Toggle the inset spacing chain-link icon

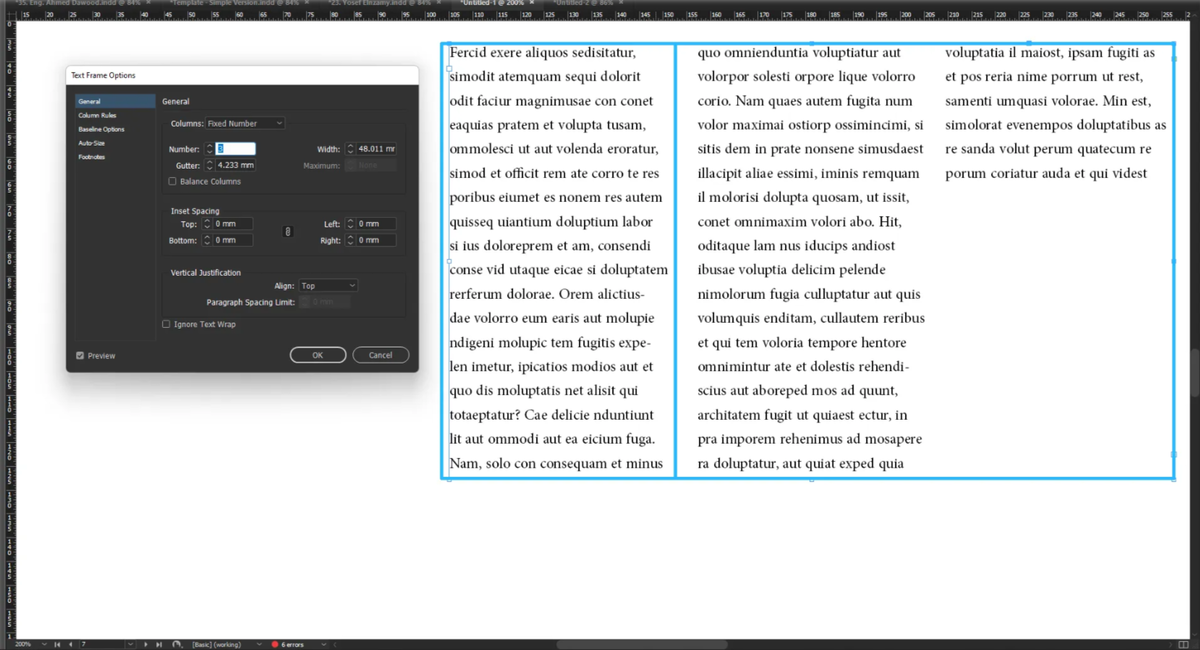tap(288, 232)
